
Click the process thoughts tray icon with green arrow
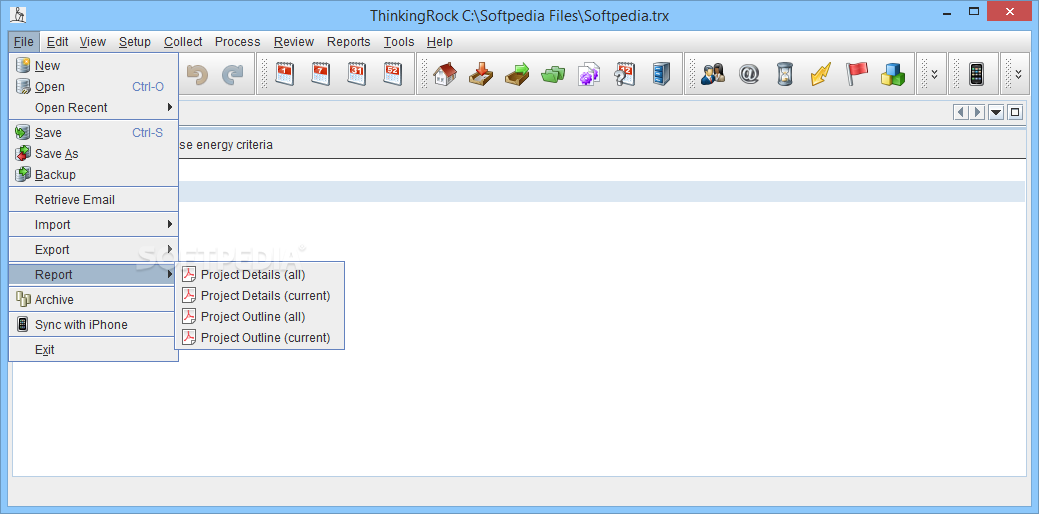click(517, 74)
